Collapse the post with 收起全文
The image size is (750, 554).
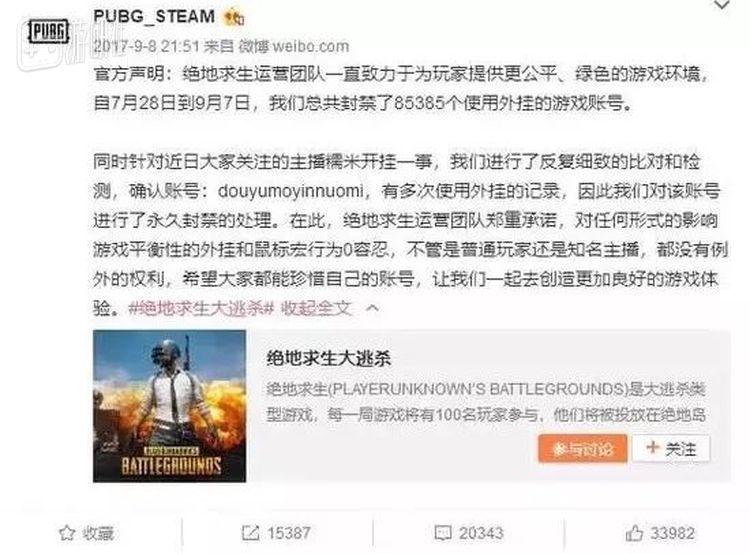click(x=316, y=309)
